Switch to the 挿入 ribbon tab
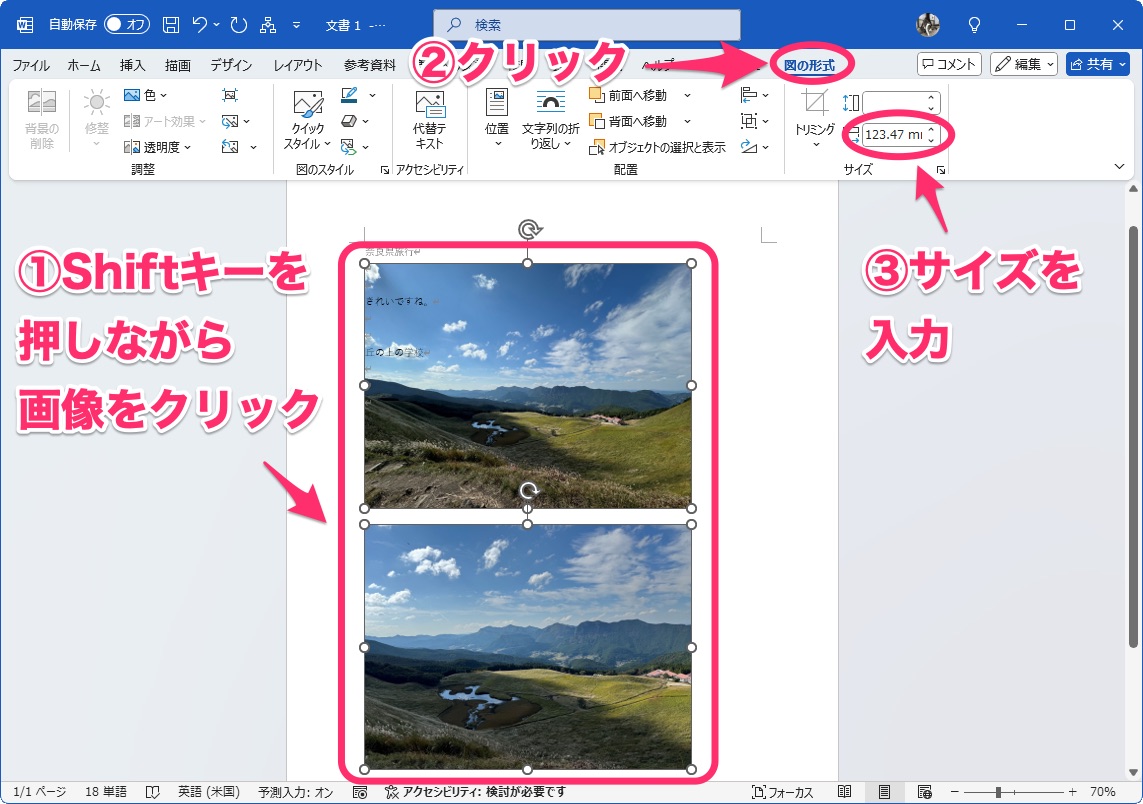Viewport: 1143px width, 804px height. pos(131,63)
